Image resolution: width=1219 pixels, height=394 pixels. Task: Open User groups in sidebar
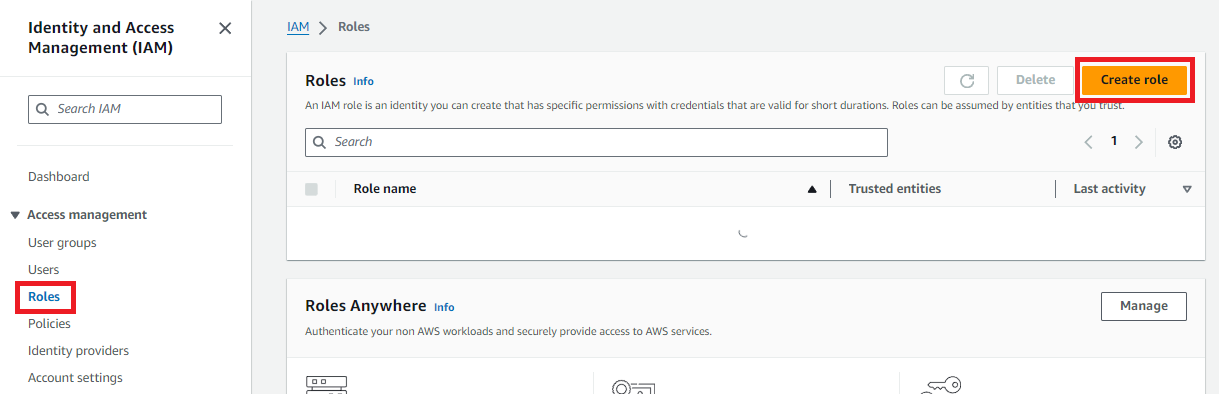coord(62,243)
